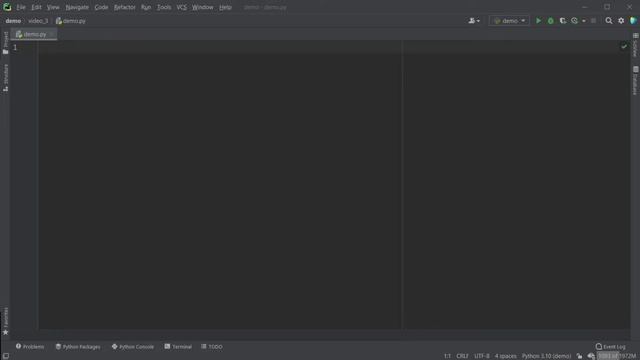Open the Problems tool window
This screenshot has height=360, width=640.
30,347
